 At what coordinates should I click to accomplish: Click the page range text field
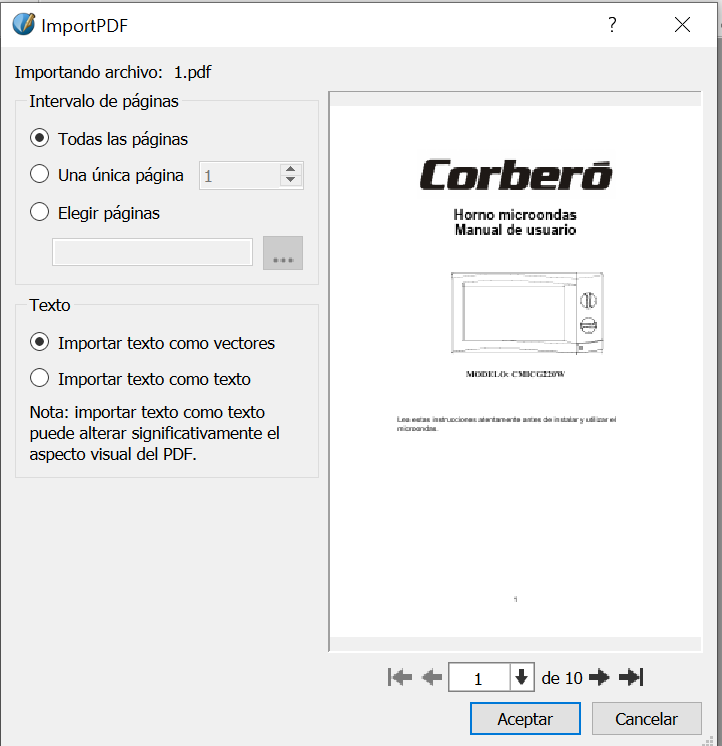click(152, 252)
